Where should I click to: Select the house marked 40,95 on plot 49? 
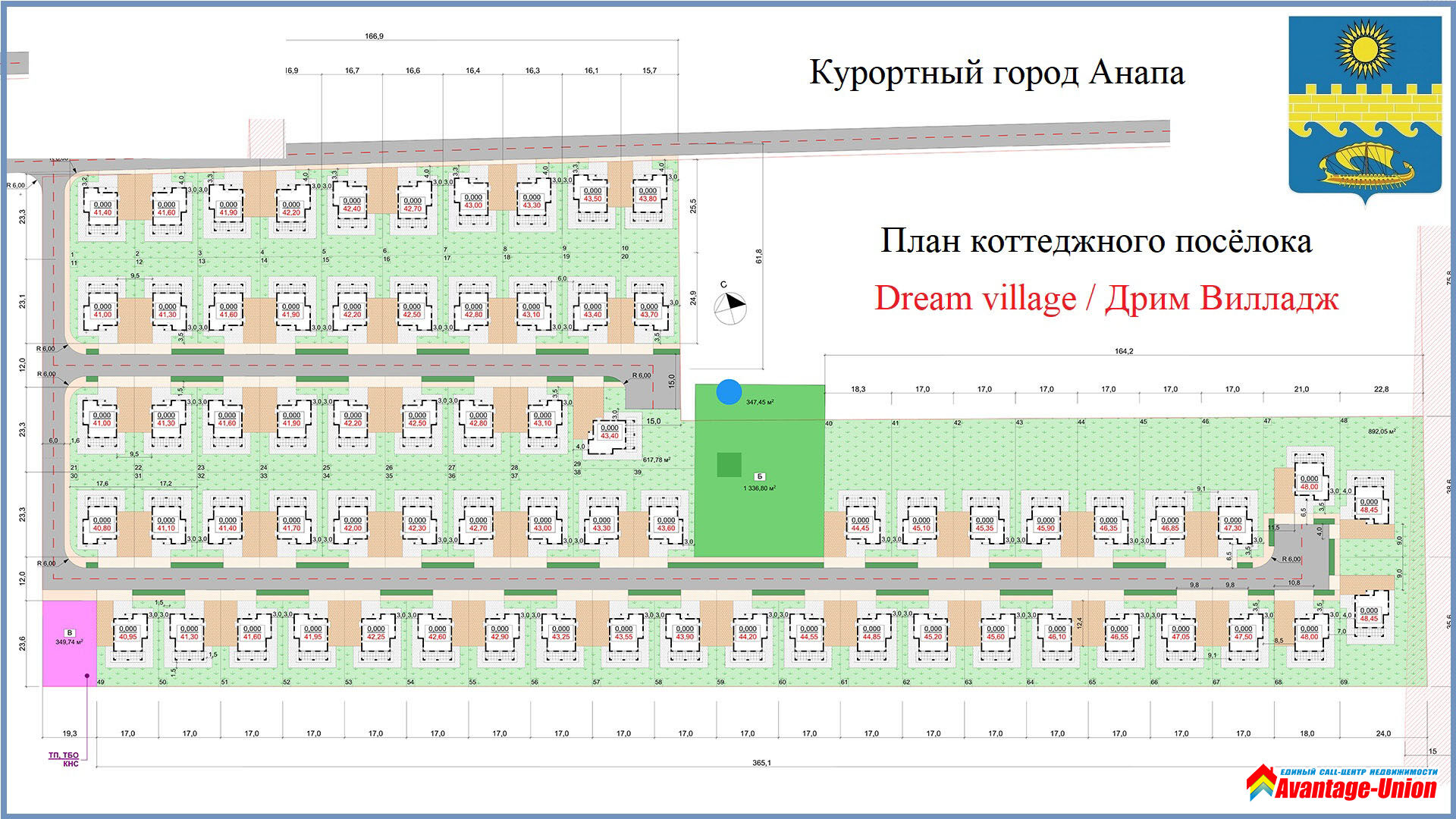coord(127,633)
